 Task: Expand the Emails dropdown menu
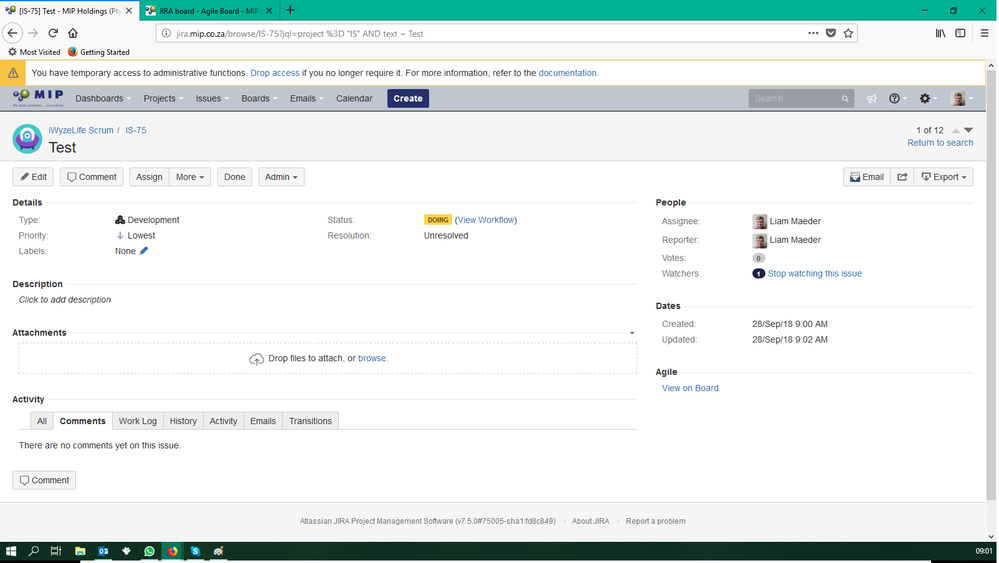[306, 98]
